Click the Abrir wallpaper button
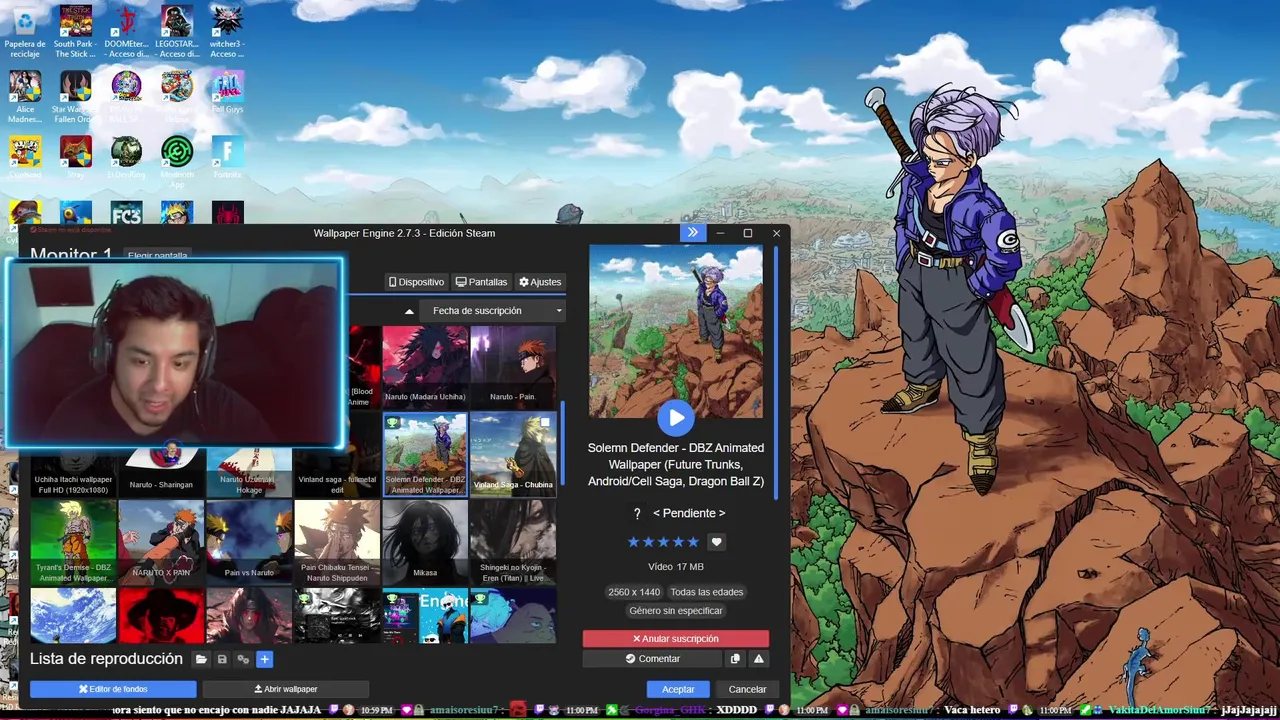The height and width of the screenshot is (720, 1280). [286, 689]
